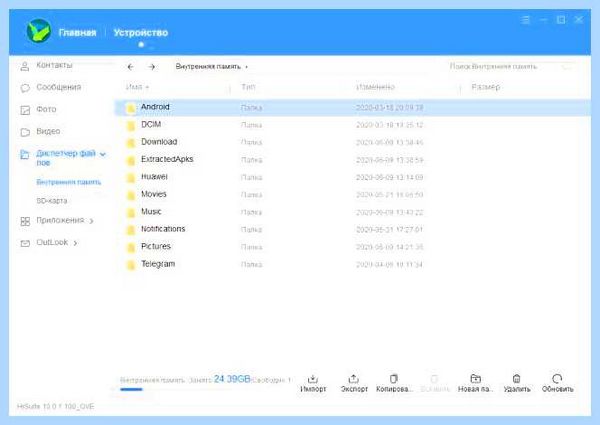600x425 pixels.
Task: Sort by the Тип column header
Action: (248, 87)
